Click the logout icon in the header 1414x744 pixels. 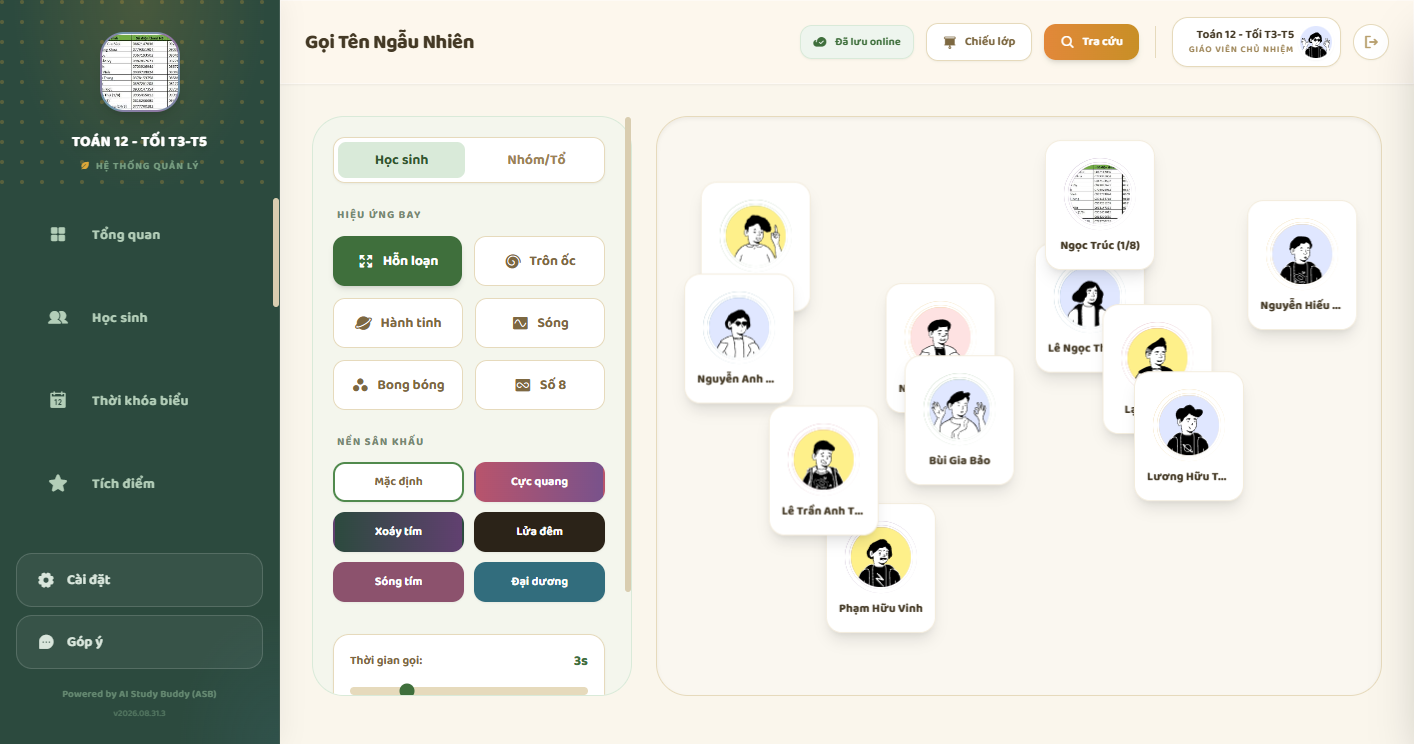click(1371, 42)
